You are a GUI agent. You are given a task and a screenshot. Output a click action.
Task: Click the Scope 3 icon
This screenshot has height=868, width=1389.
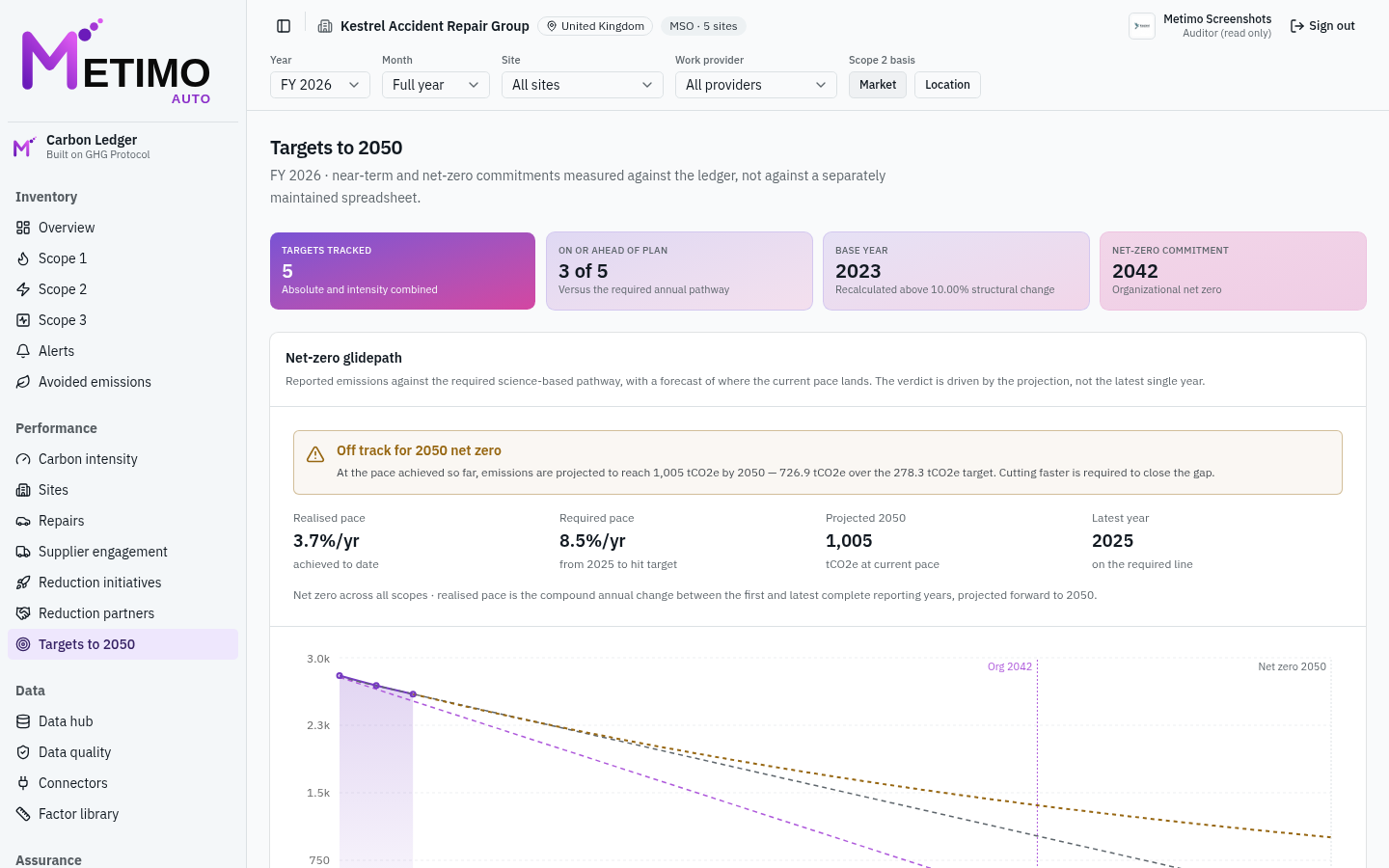click(23, 320)
